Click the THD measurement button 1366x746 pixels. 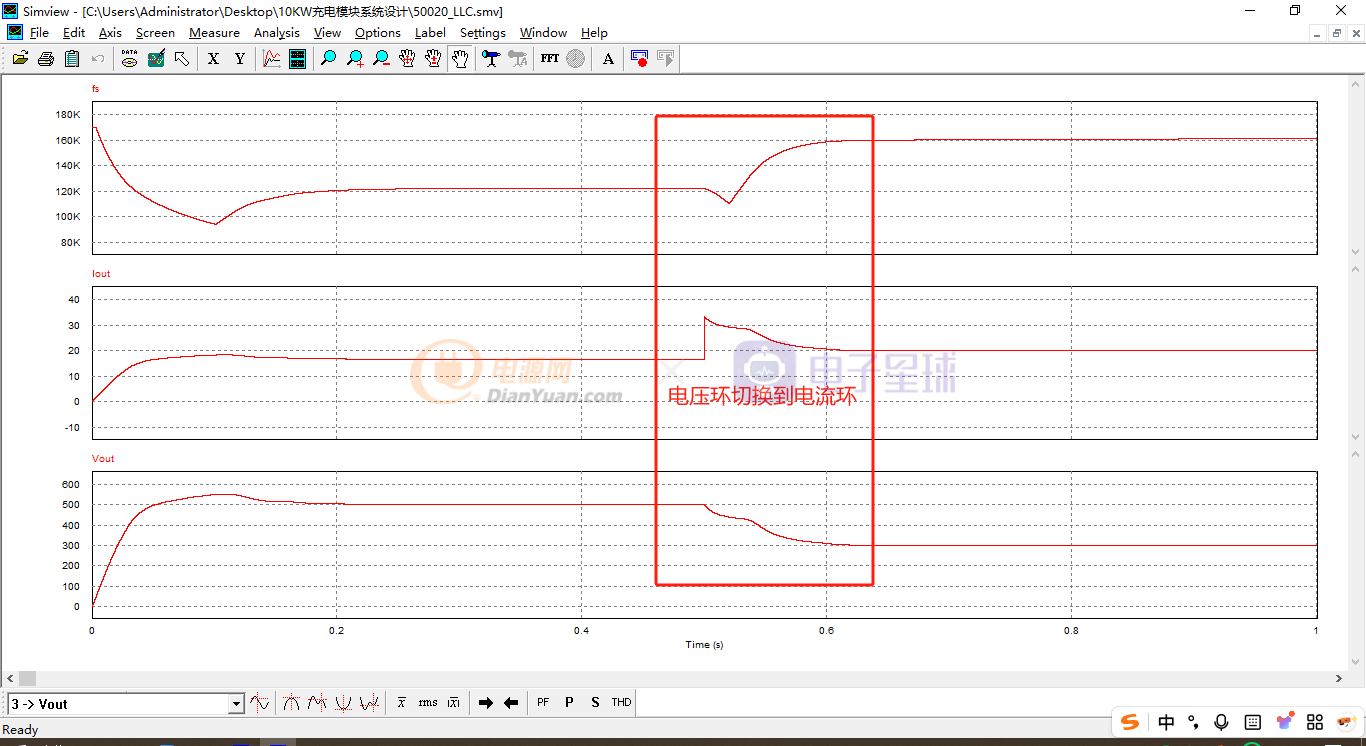pos(621,703)
